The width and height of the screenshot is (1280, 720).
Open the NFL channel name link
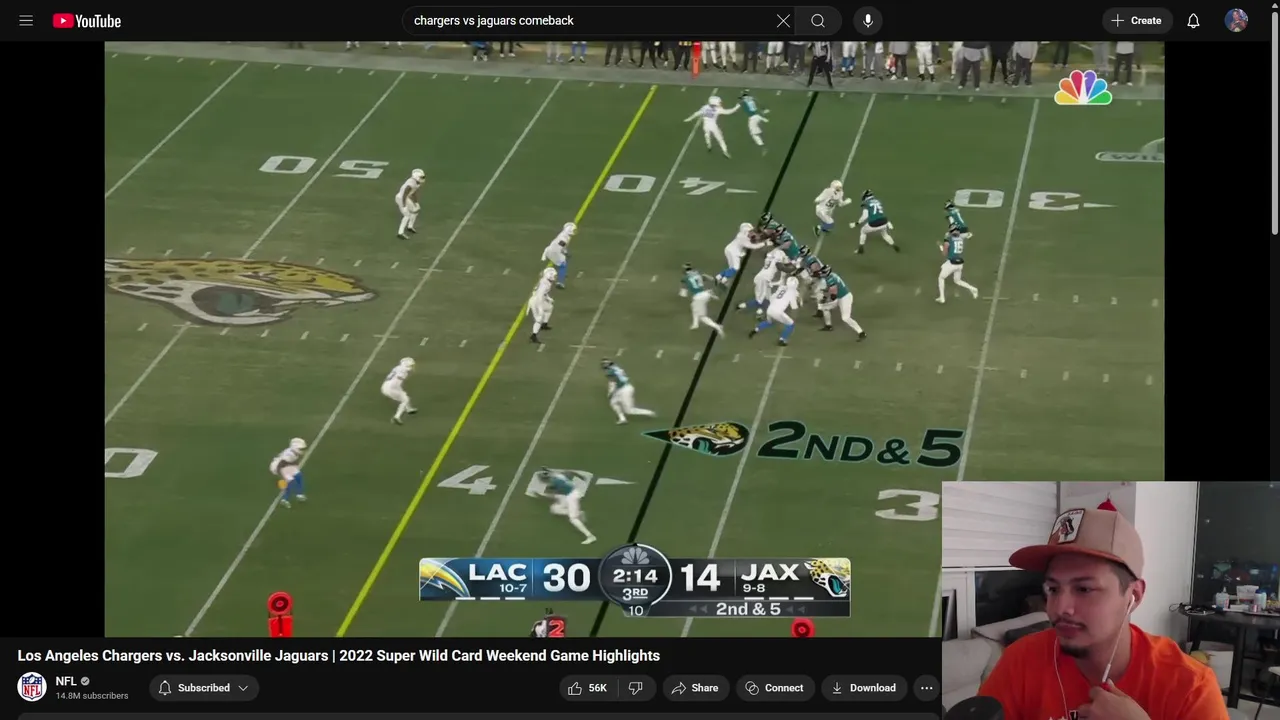click(66, 681)
